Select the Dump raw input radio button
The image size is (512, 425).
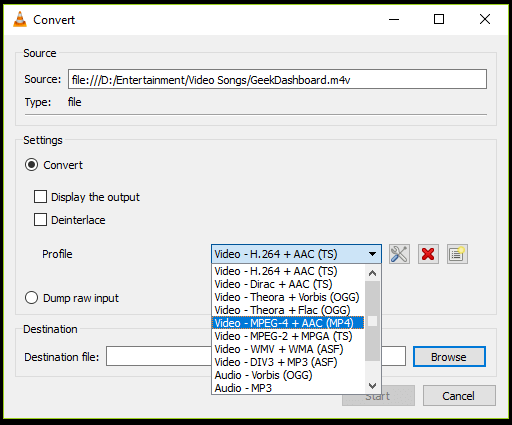31,298
